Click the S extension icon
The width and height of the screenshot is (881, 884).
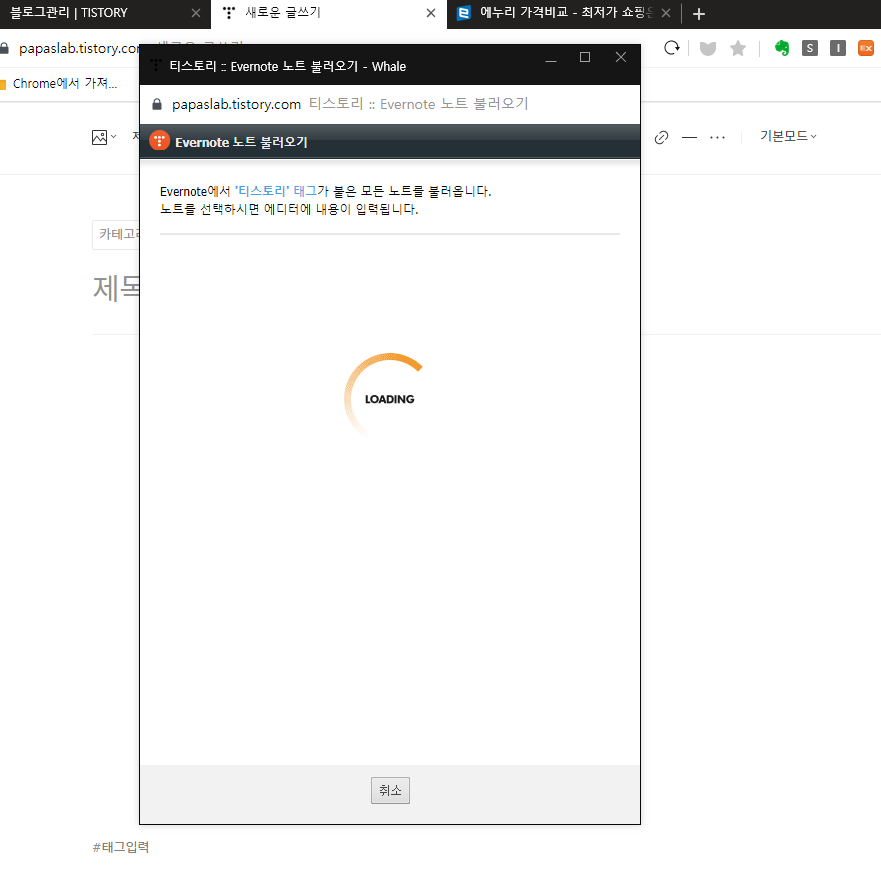(x=809, y=48)
